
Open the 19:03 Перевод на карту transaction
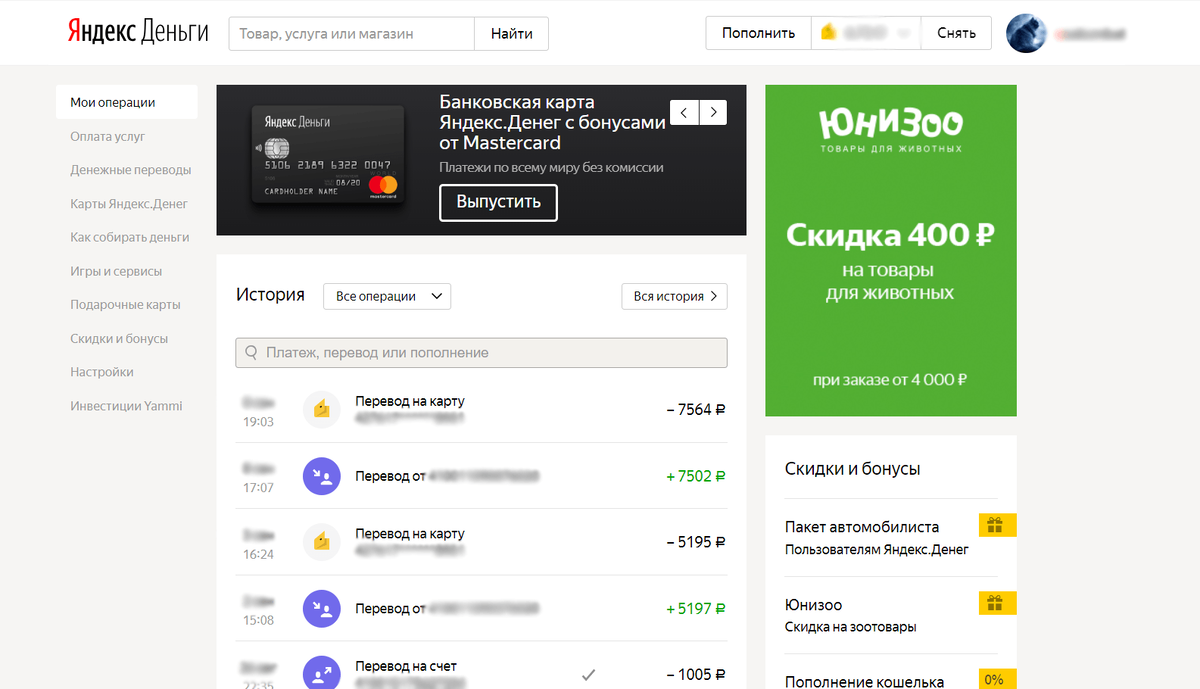[482, 410]
